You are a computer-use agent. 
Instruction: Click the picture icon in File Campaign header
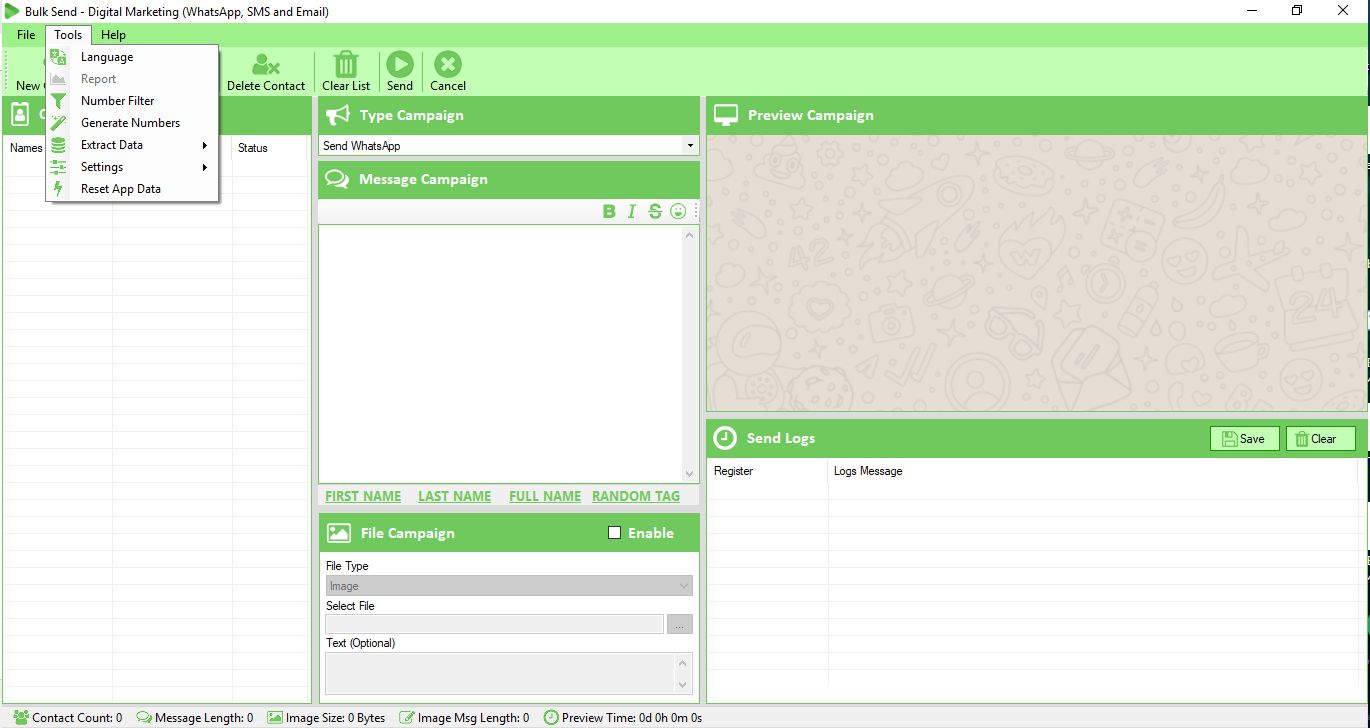click(339, 533)
